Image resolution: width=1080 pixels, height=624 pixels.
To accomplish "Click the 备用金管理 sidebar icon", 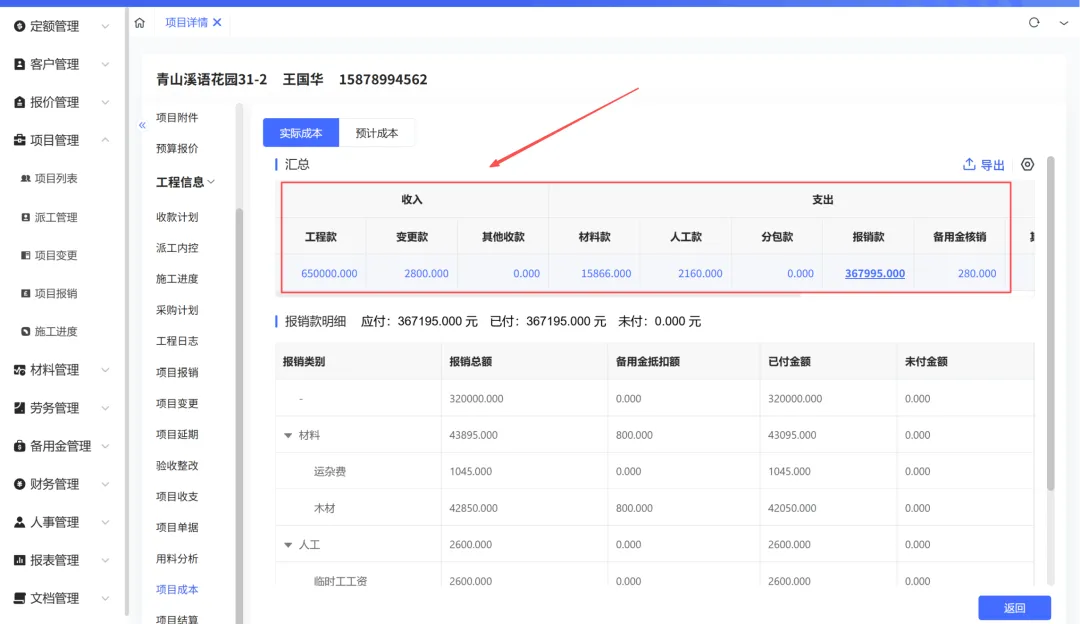I will [x=19, y=446].
